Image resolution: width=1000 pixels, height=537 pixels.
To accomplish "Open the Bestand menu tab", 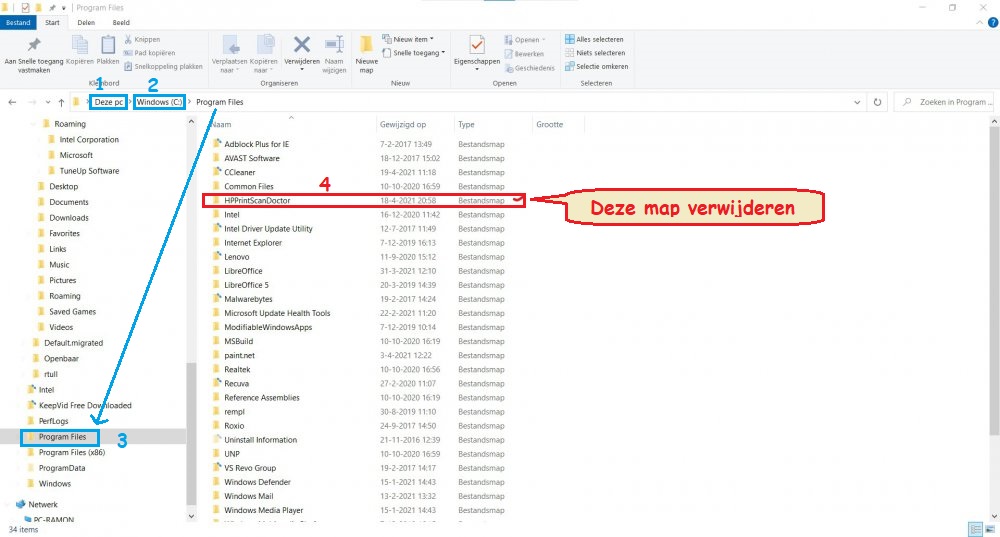I will tap(18, 22).
